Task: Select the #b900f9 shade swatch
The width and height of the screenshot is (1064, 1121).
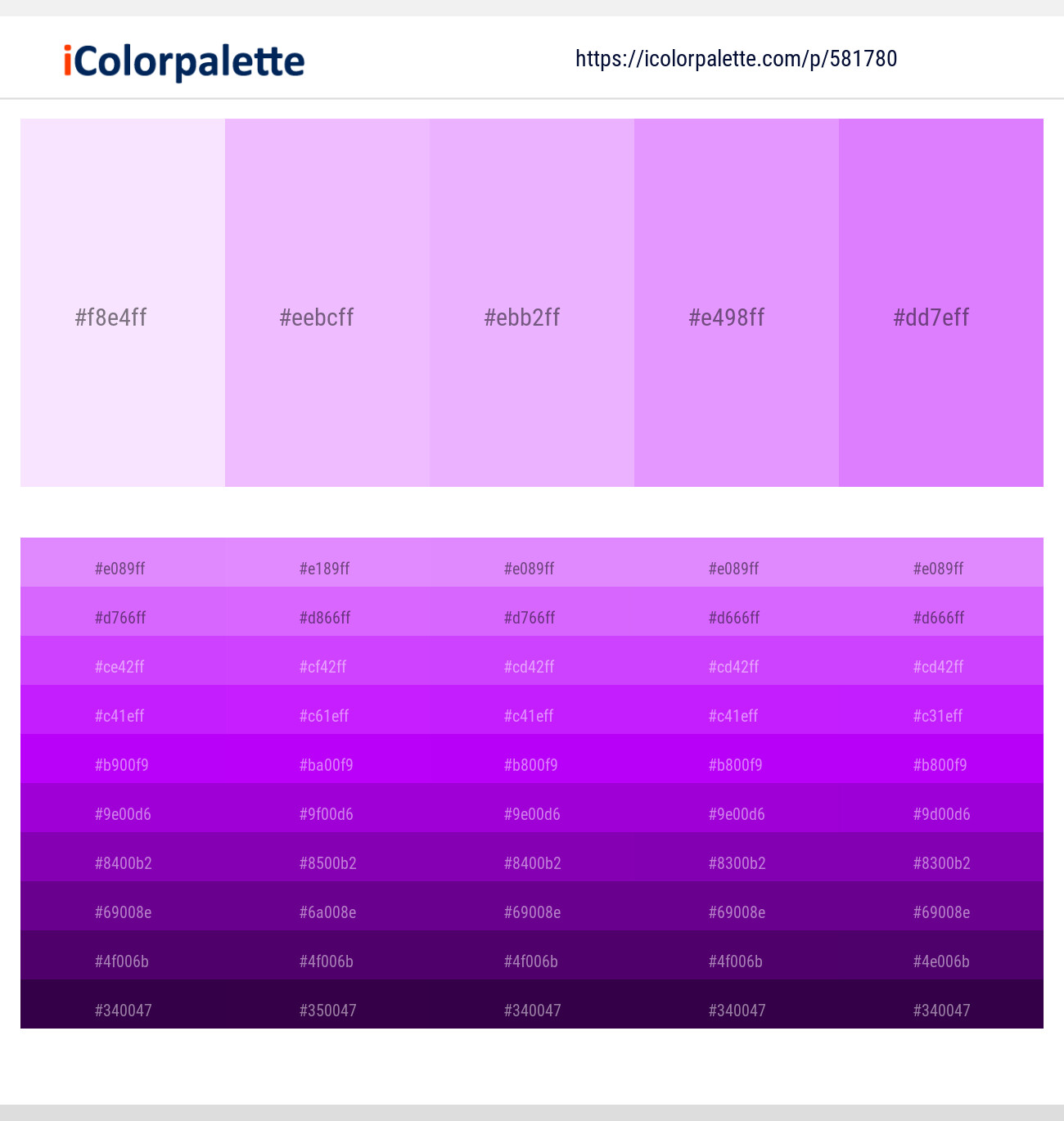Action: (122, 764)
